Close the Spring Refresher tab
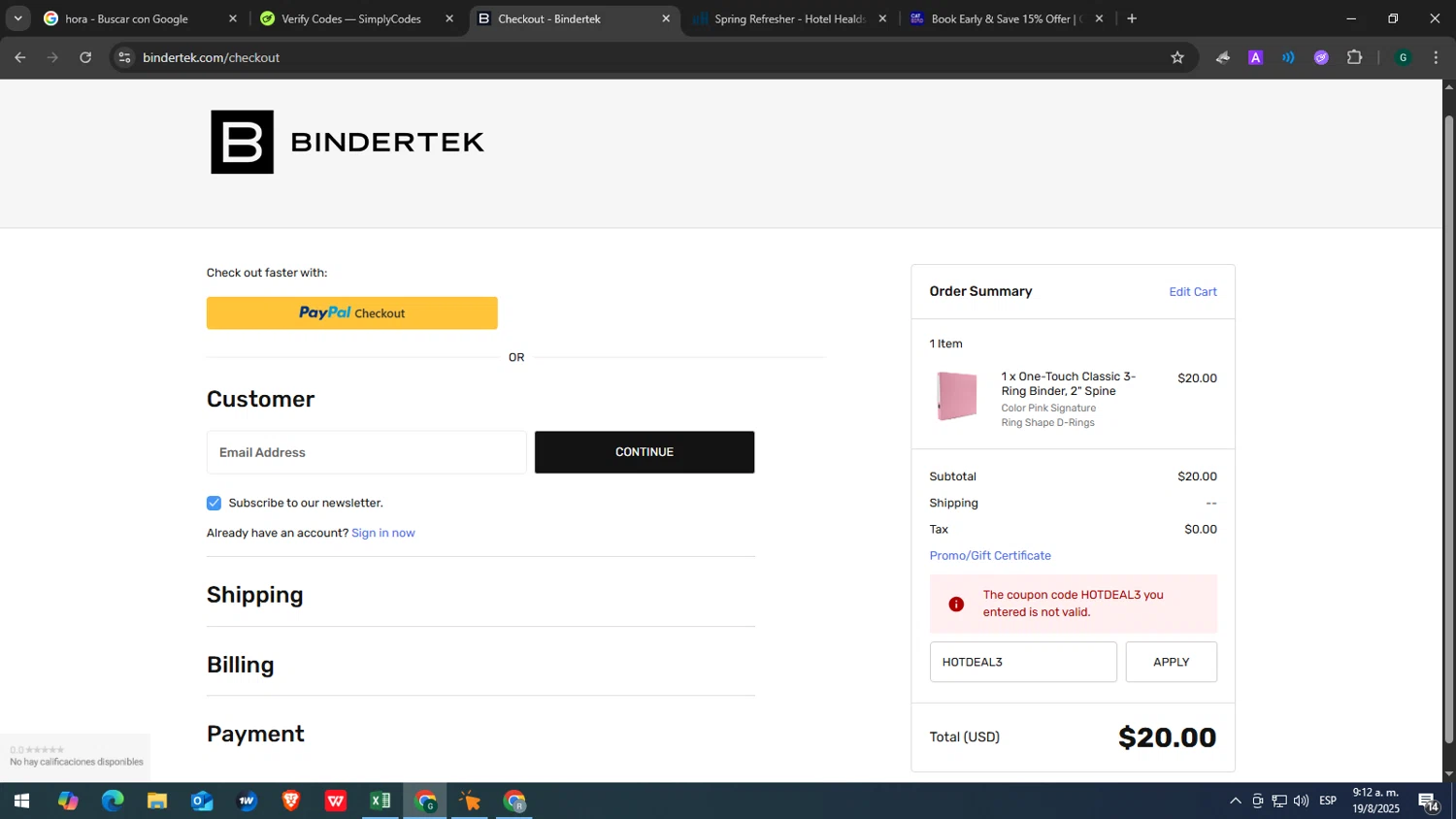Image resolution: width=1456 pixels, height=819 pixels. pyautogui.click(x=882, y=18)
